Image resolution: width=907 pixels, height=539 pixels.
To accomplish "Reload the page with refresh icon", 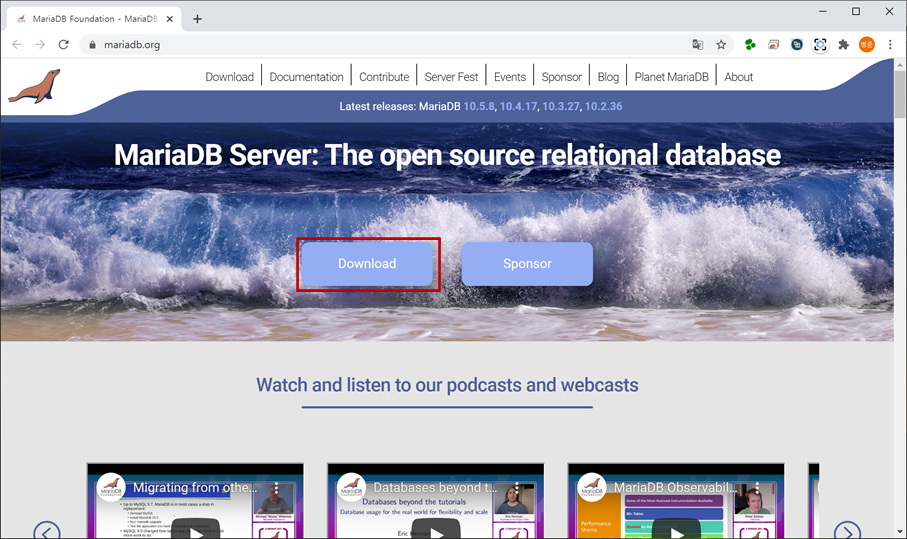I will [x=64, y=45].
